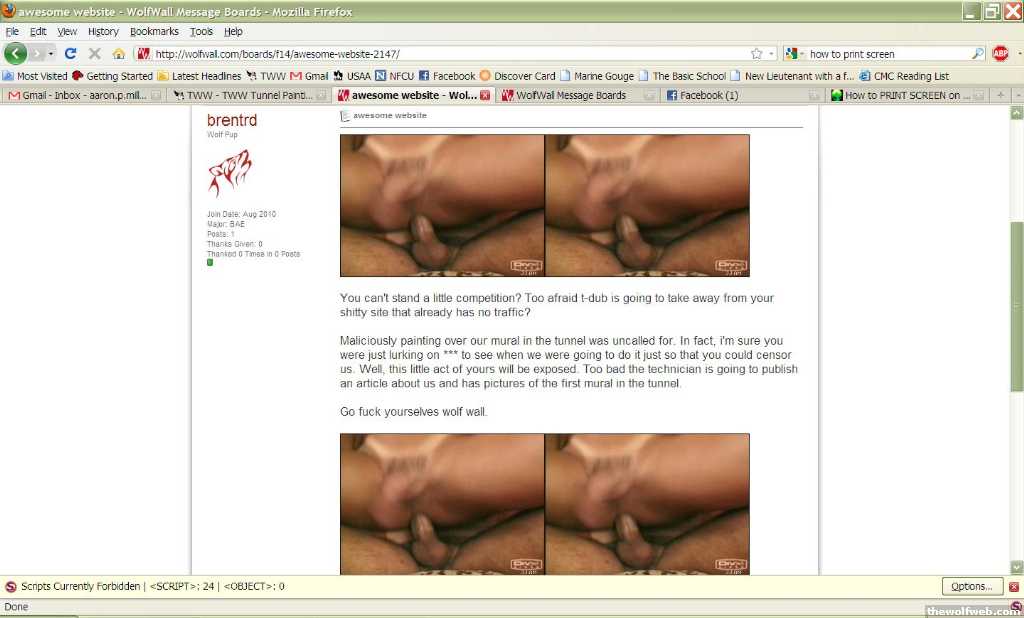The image size is (1024, 618).
Task: Click the Stop loading icon
Action: (94, 54)
